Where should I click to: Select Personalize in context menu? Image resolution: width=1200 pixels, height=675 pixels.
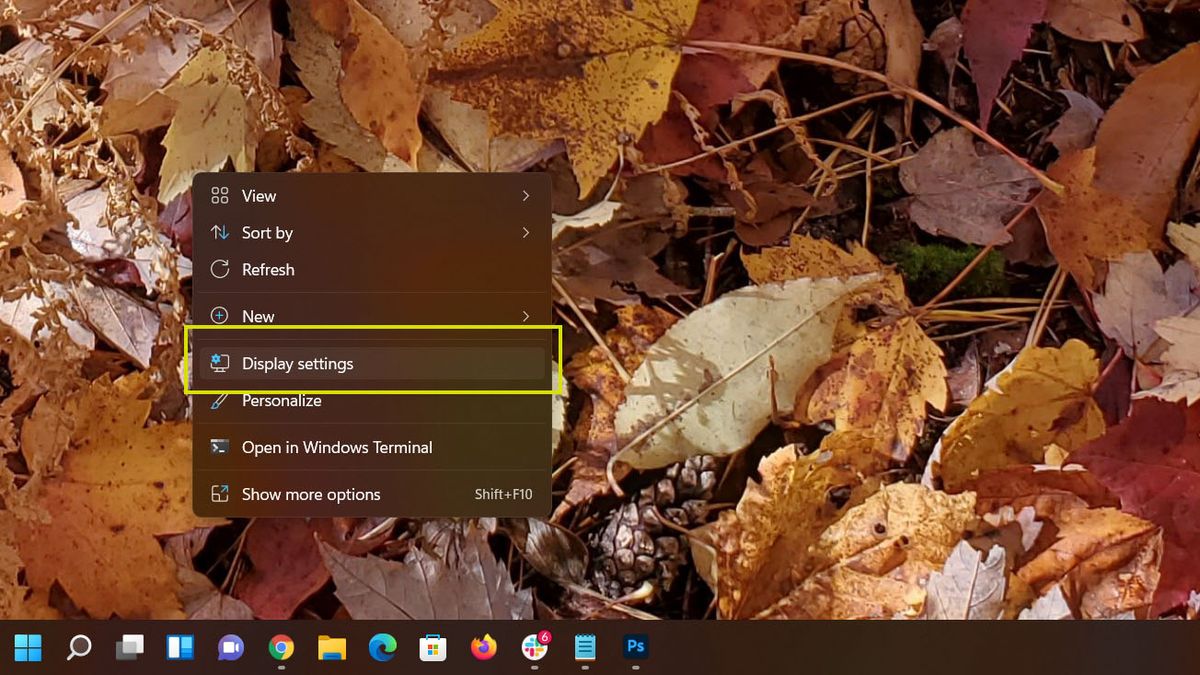pyautogui.click(x=371, y=401)
